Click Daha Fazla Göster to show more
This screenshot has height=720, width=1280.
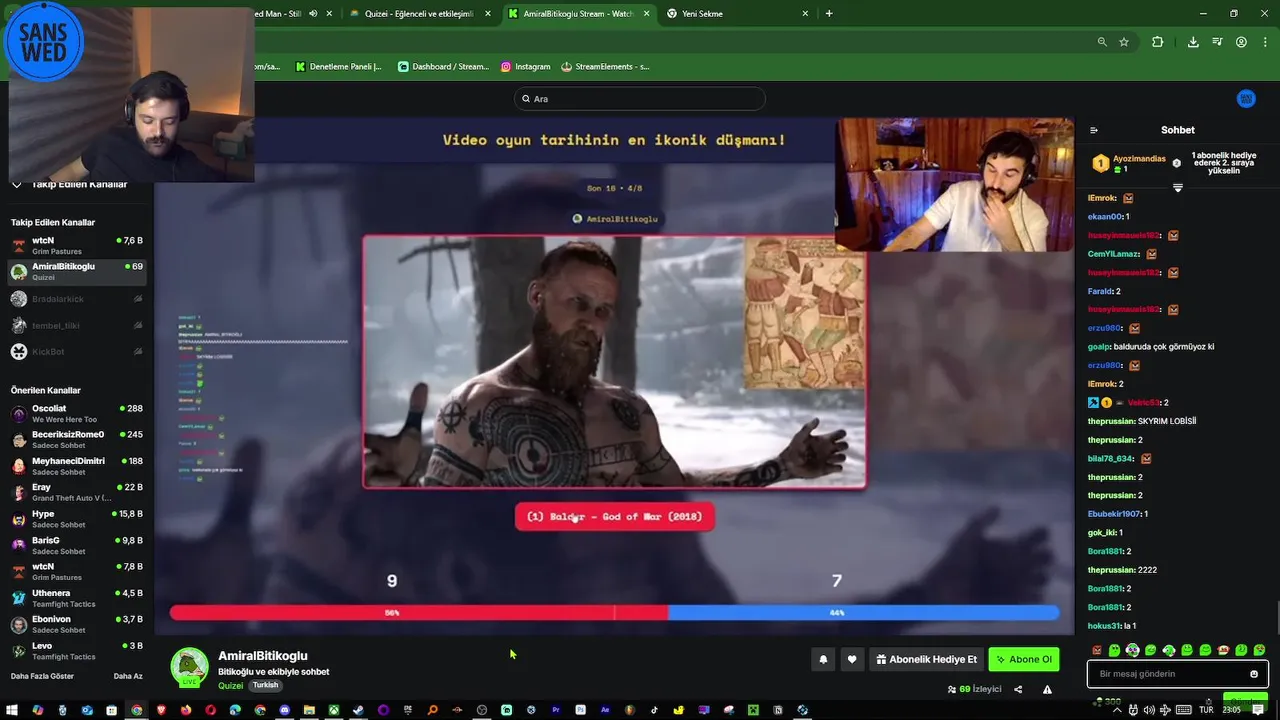[x=42, y=676]
